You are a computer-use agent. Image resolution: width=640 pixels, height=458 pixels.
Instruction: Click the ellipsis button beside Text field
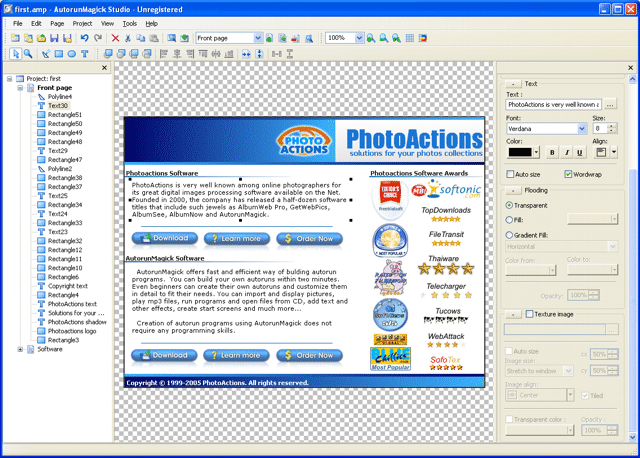tap(610, 104)
